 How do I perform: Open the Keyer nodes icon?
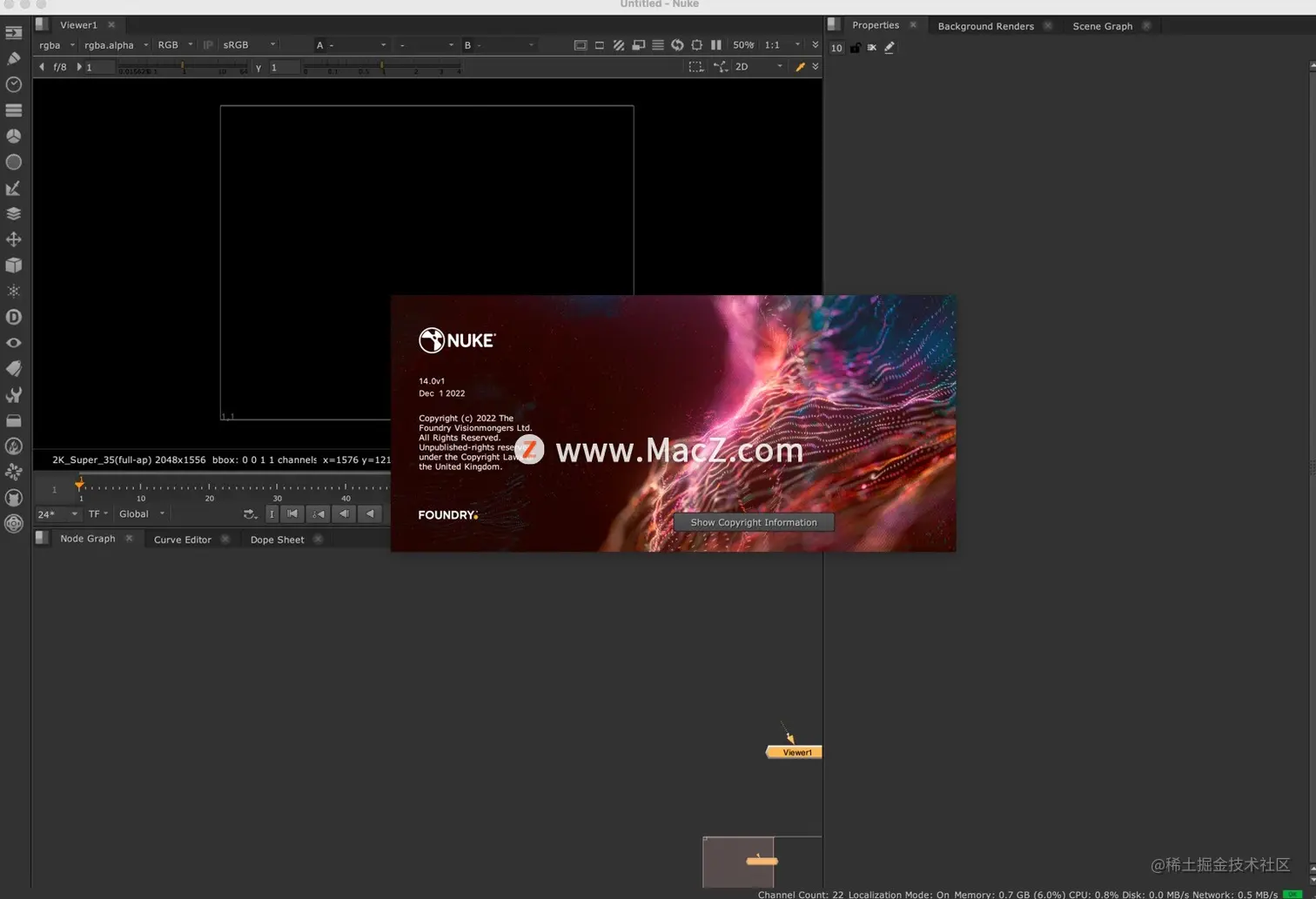[14, 188]
